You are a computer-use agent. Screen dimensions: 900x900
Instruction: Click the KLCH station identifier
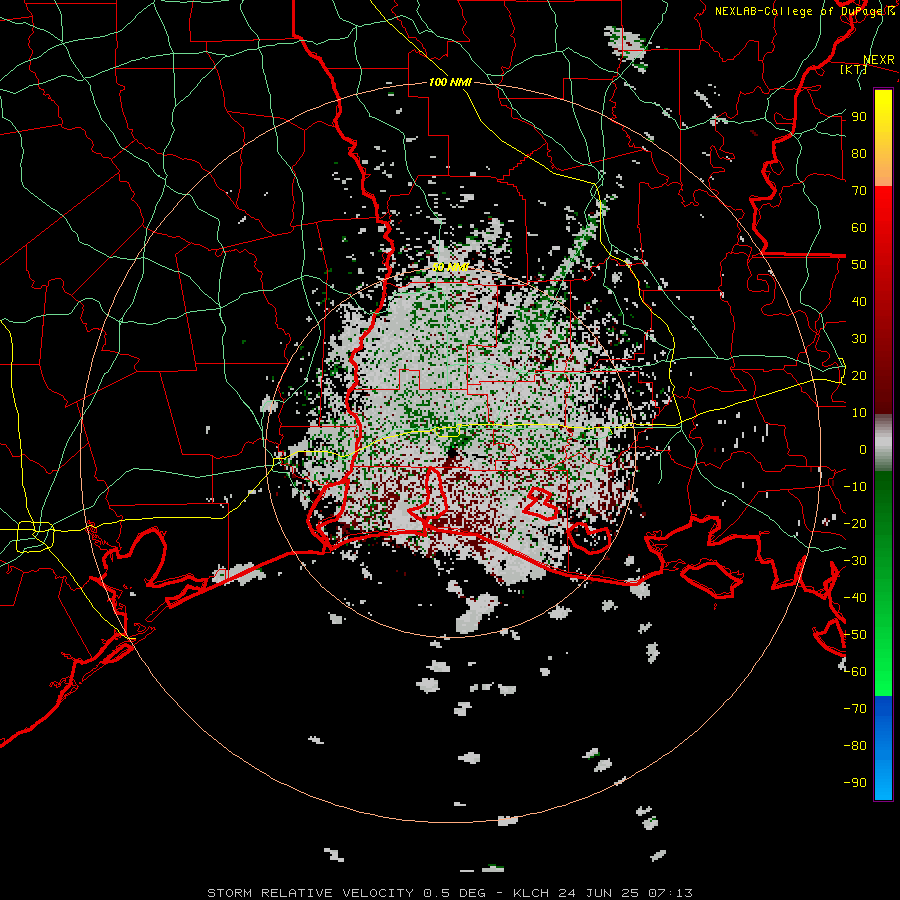(531, 893)
